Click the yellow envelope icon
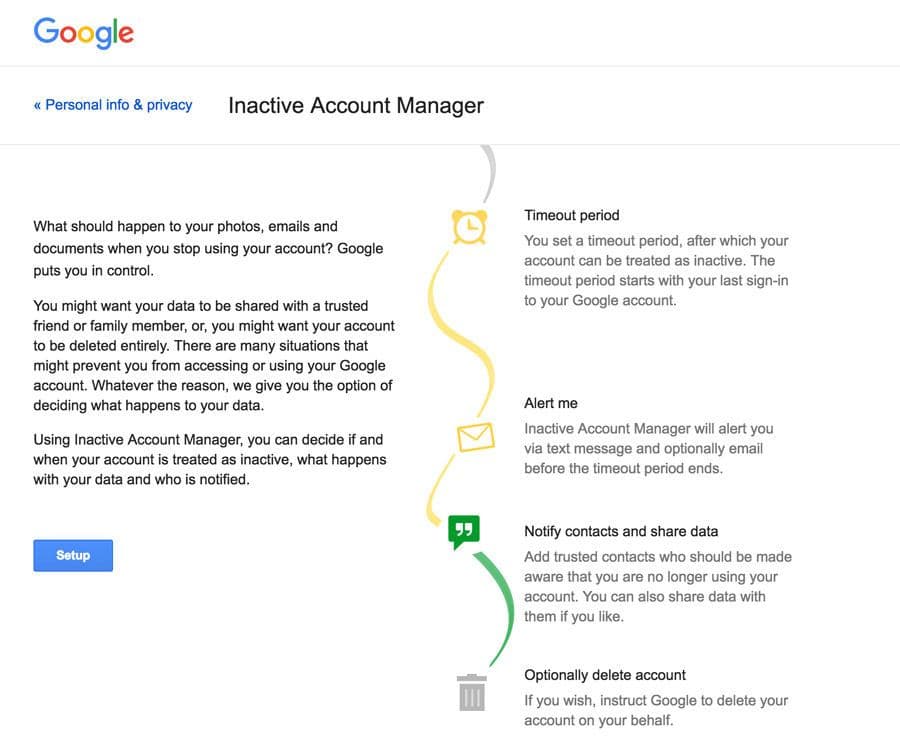Image resolution: width=900 pixels, height=746 pixels. 476,437
